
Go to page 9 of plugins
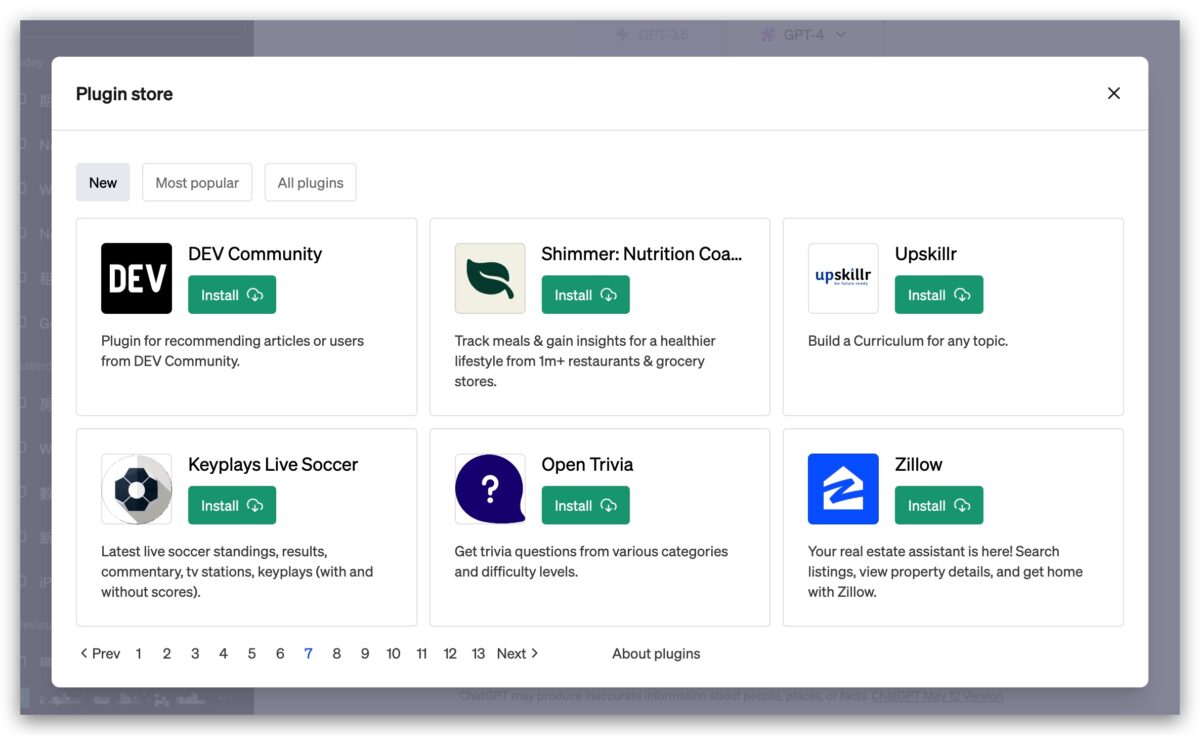tap(365, 653)
